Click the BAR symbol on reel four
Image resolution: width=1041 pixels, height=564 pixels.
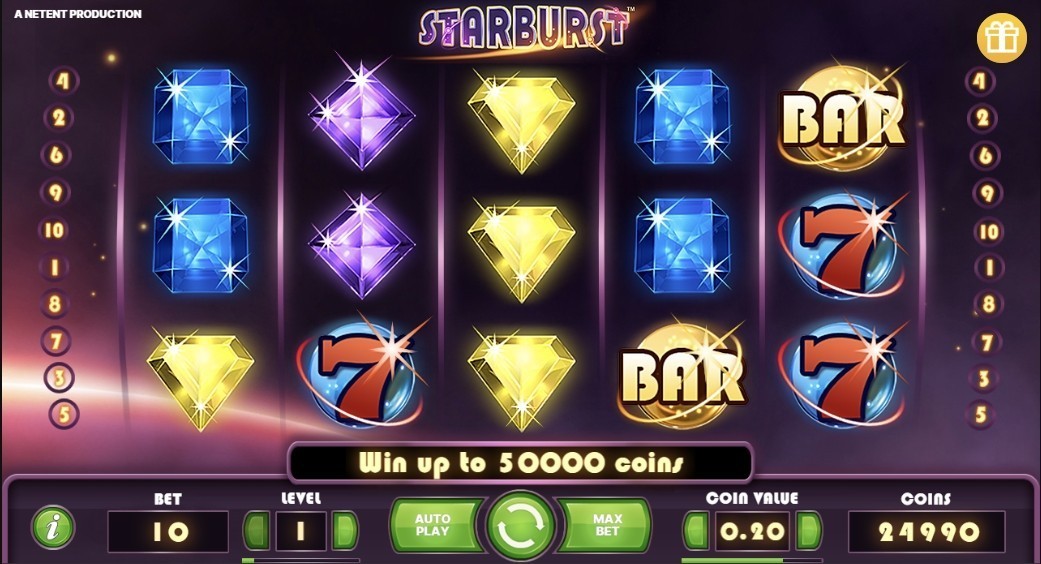coord(682,375)
